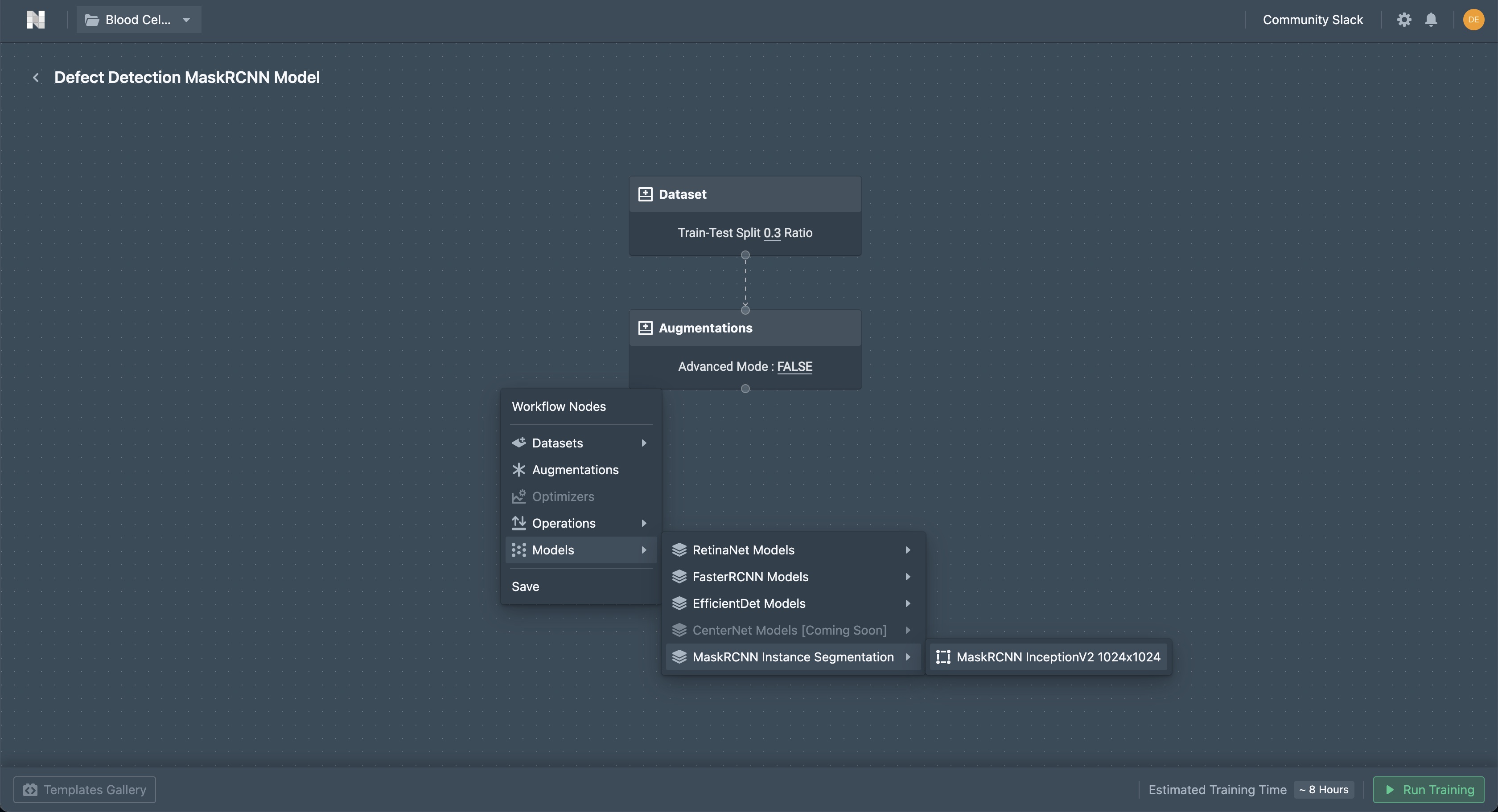1498x812 pixels.
Task: Click Estimated Training Time label
Action: pyautogui.click(x=1217, y=790)
